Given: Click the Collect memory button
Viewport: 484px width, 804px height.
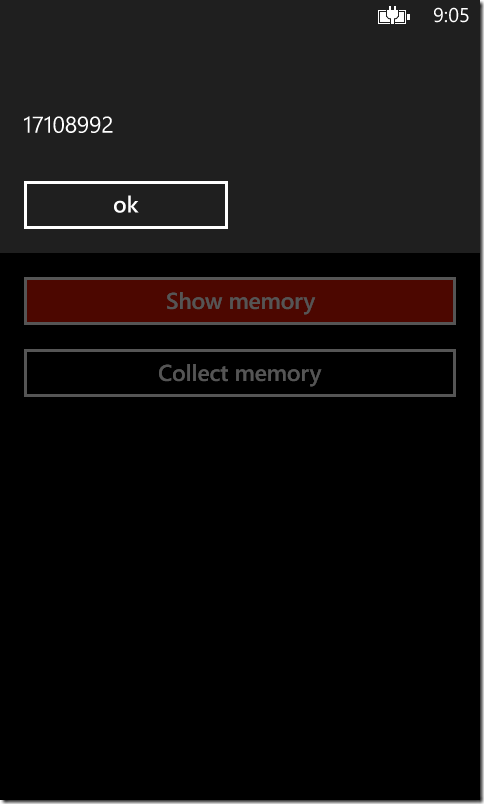Looking at the screenshot, I should pos(240,373).
